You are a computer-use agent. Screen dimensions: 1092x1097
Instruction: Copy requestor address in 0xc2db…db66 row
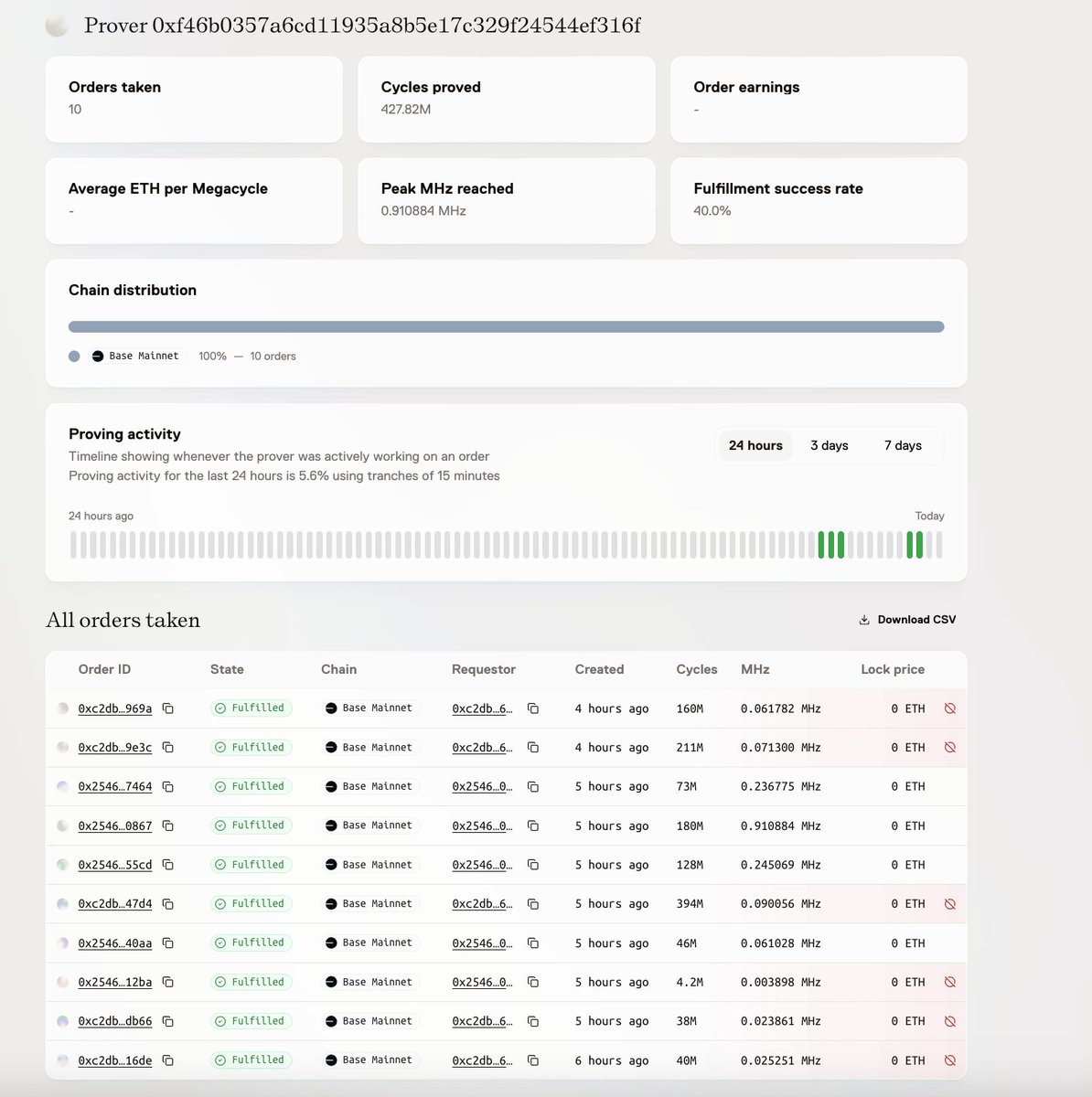(x=533, y=1021)
